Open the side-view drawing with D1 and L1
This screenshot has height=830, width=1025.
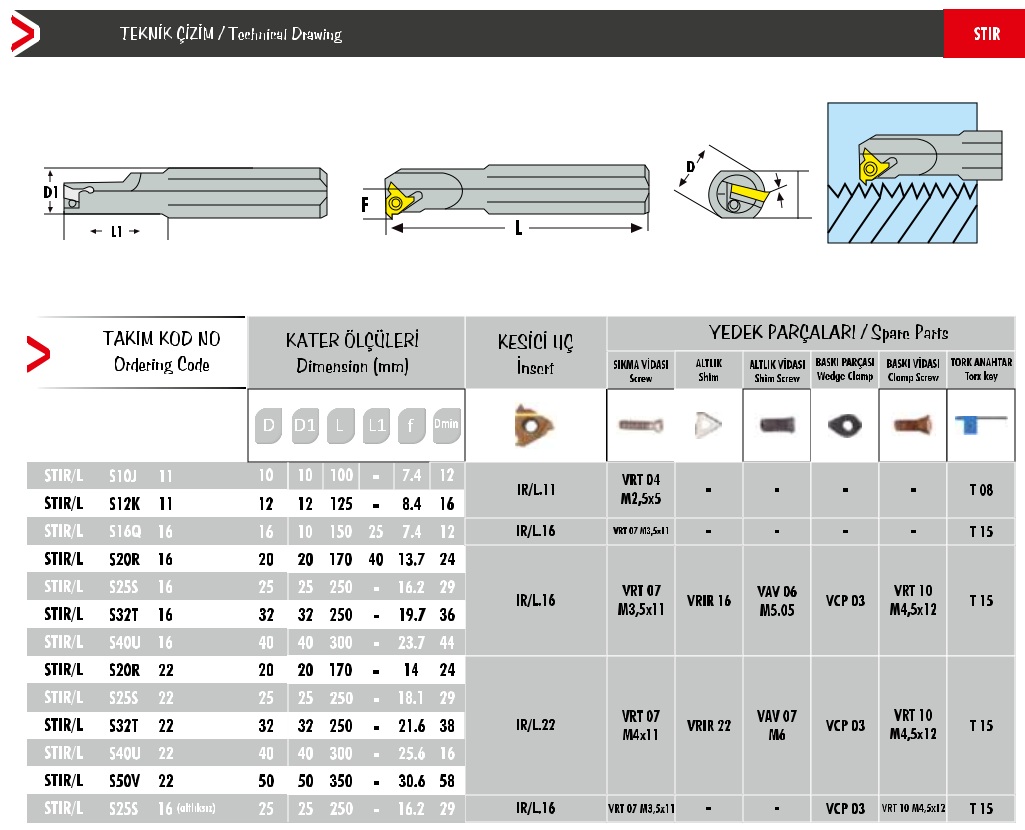click(x=185, y=202)
